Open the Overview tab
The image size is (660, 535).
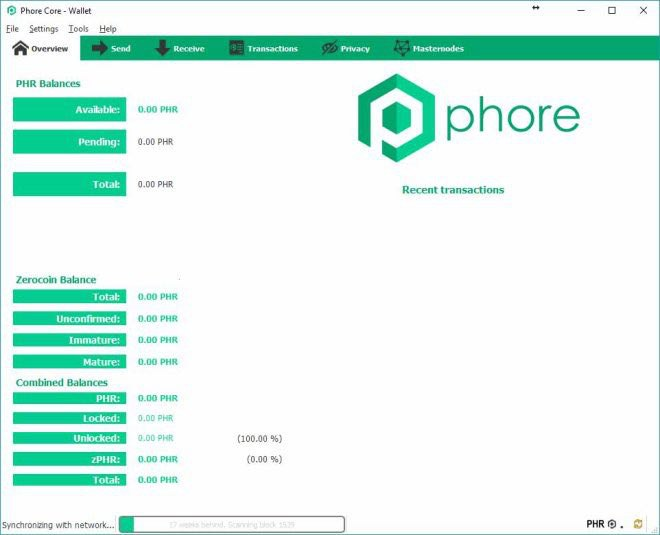click(x=40, y=48)
